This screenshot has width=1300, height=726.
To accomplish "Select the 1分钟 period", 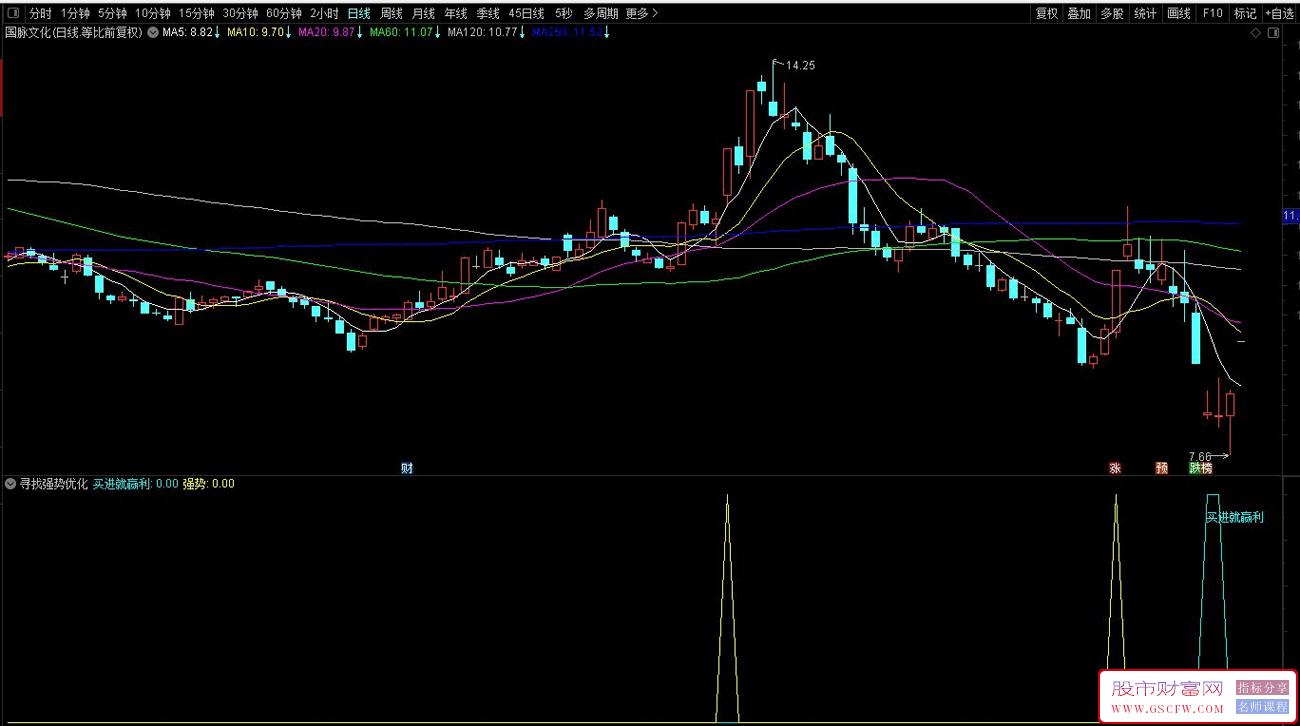I will coord(75,14).
